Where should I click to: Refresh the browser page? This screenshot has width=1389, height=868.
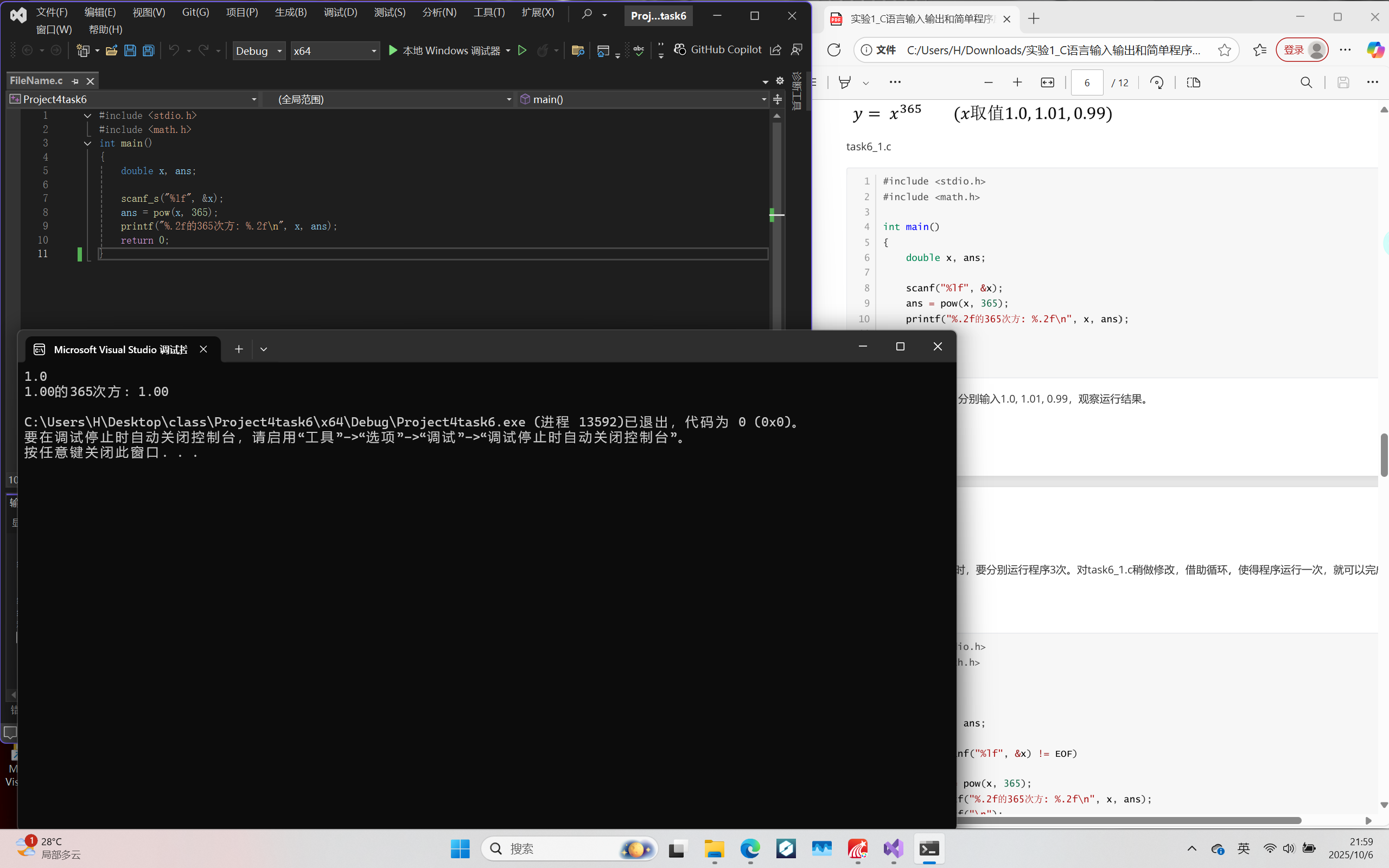[x=833, y=50]
